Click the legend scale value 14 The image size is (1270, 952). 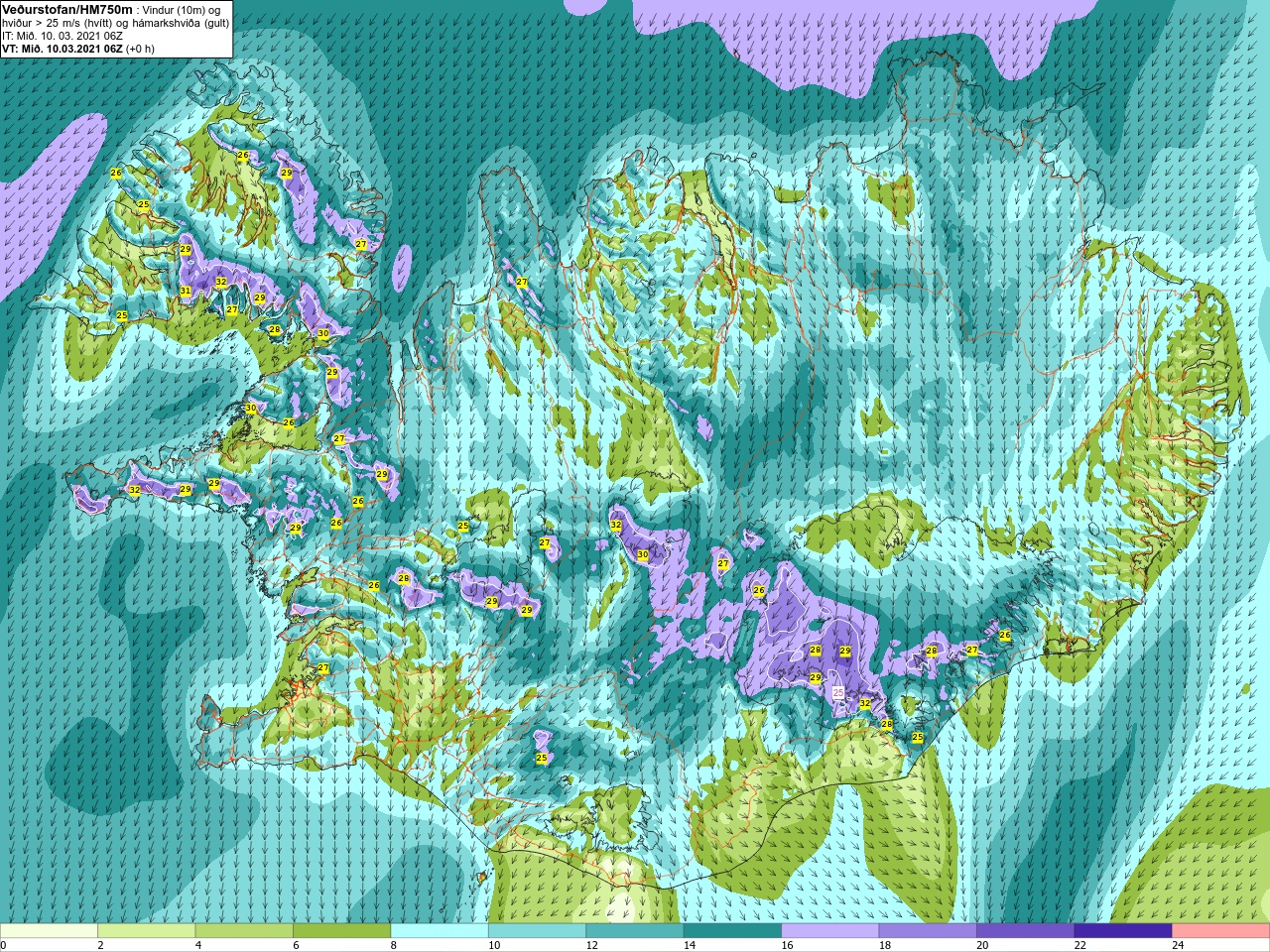(690, 946)
